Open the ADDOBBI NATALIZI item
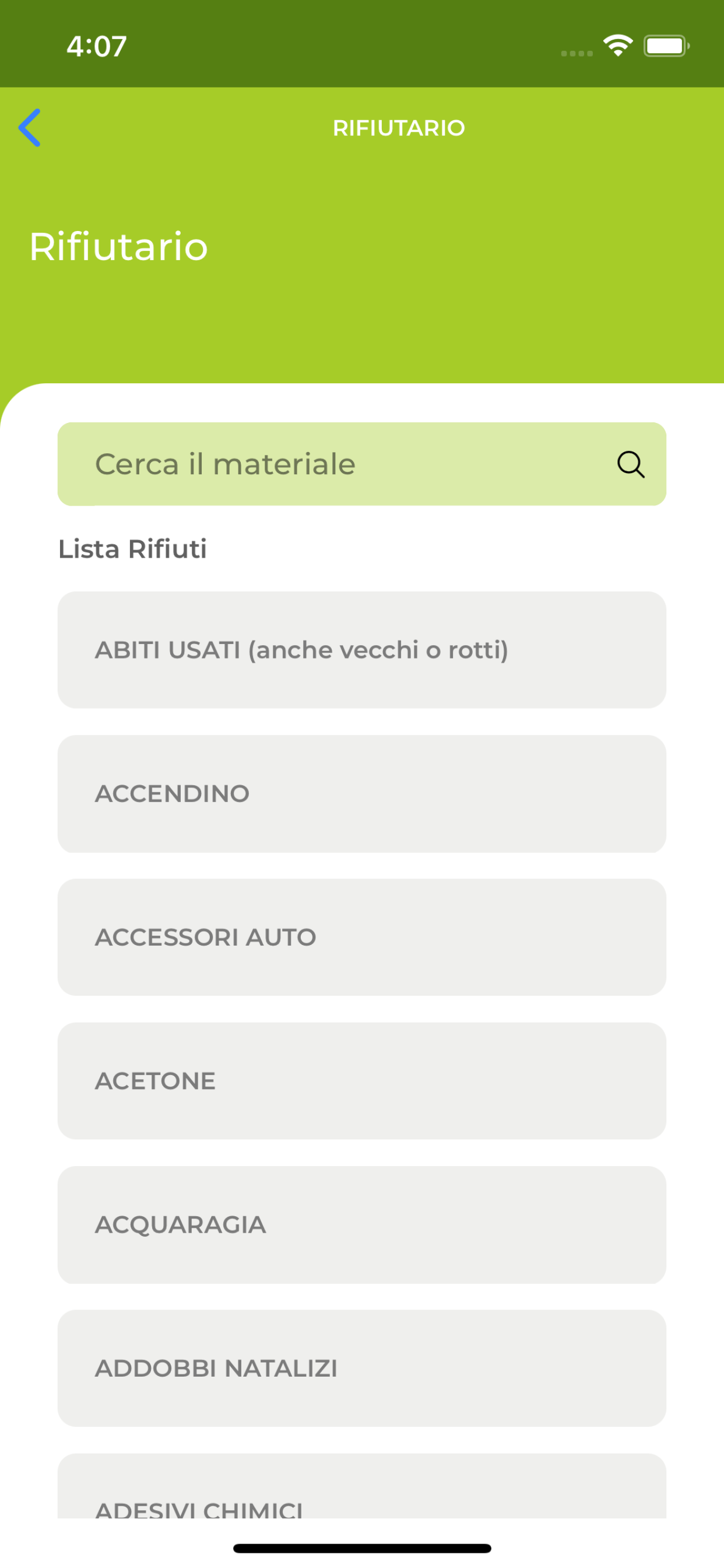 [362, 1368]
